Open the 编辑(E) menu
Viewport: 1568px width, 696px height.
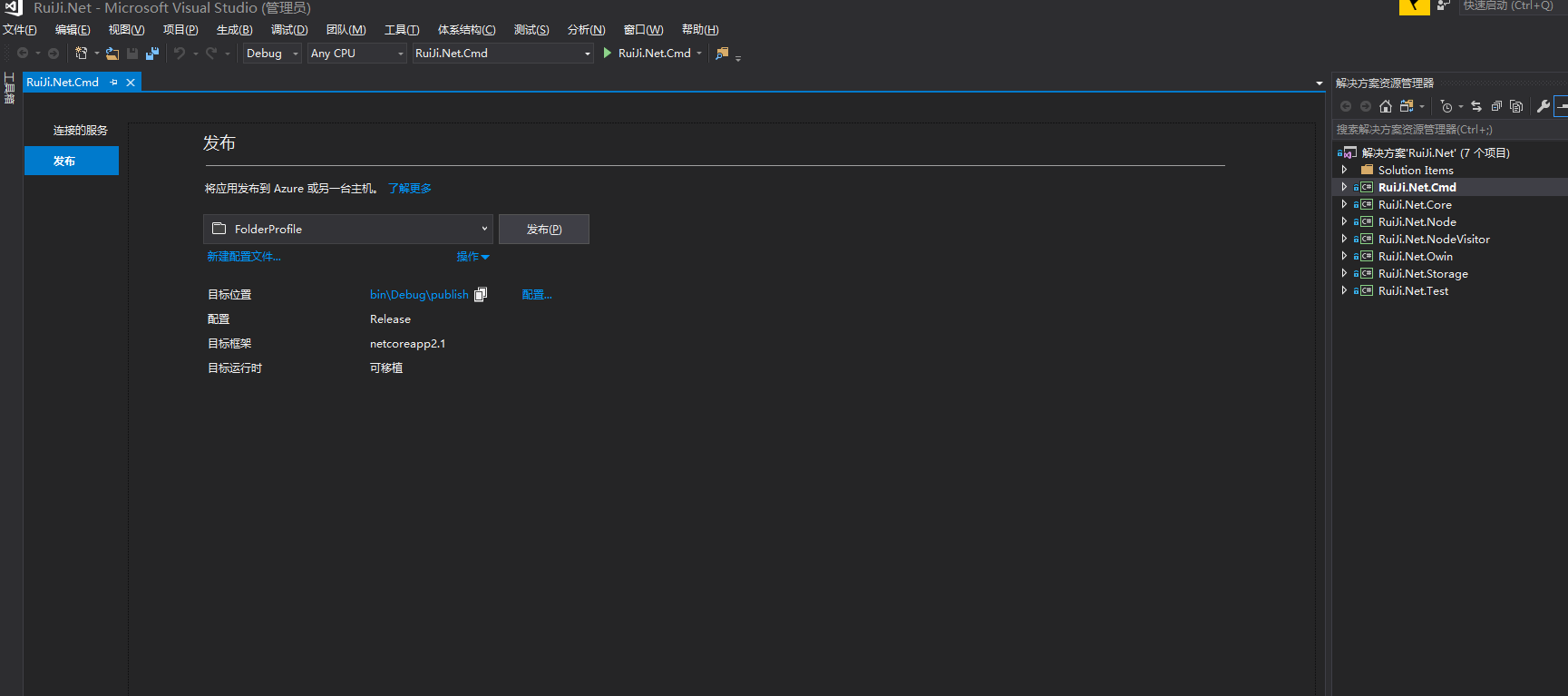[x=73, y=30]
